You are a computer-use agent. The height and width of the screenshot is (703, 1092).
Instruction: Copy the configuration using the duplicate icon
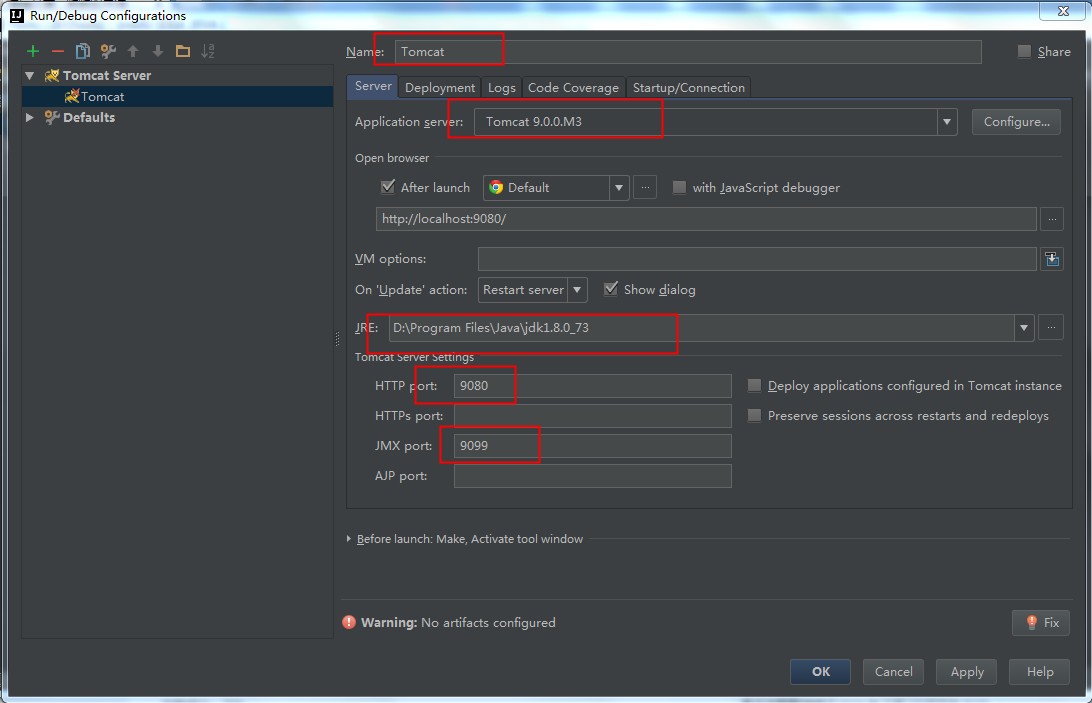pyautogui.click(x=82, y=51)
